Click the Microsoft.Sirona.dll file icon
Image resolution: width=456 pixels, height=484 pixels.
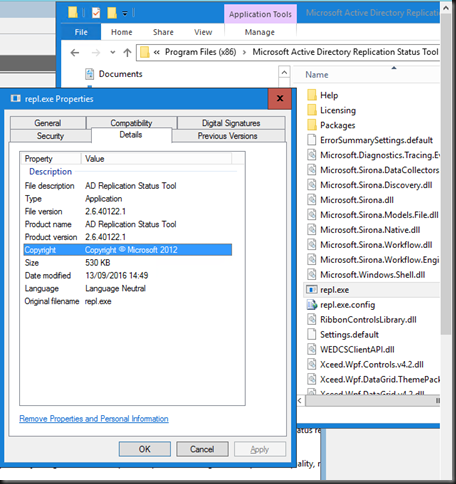[x=312, y=200]
